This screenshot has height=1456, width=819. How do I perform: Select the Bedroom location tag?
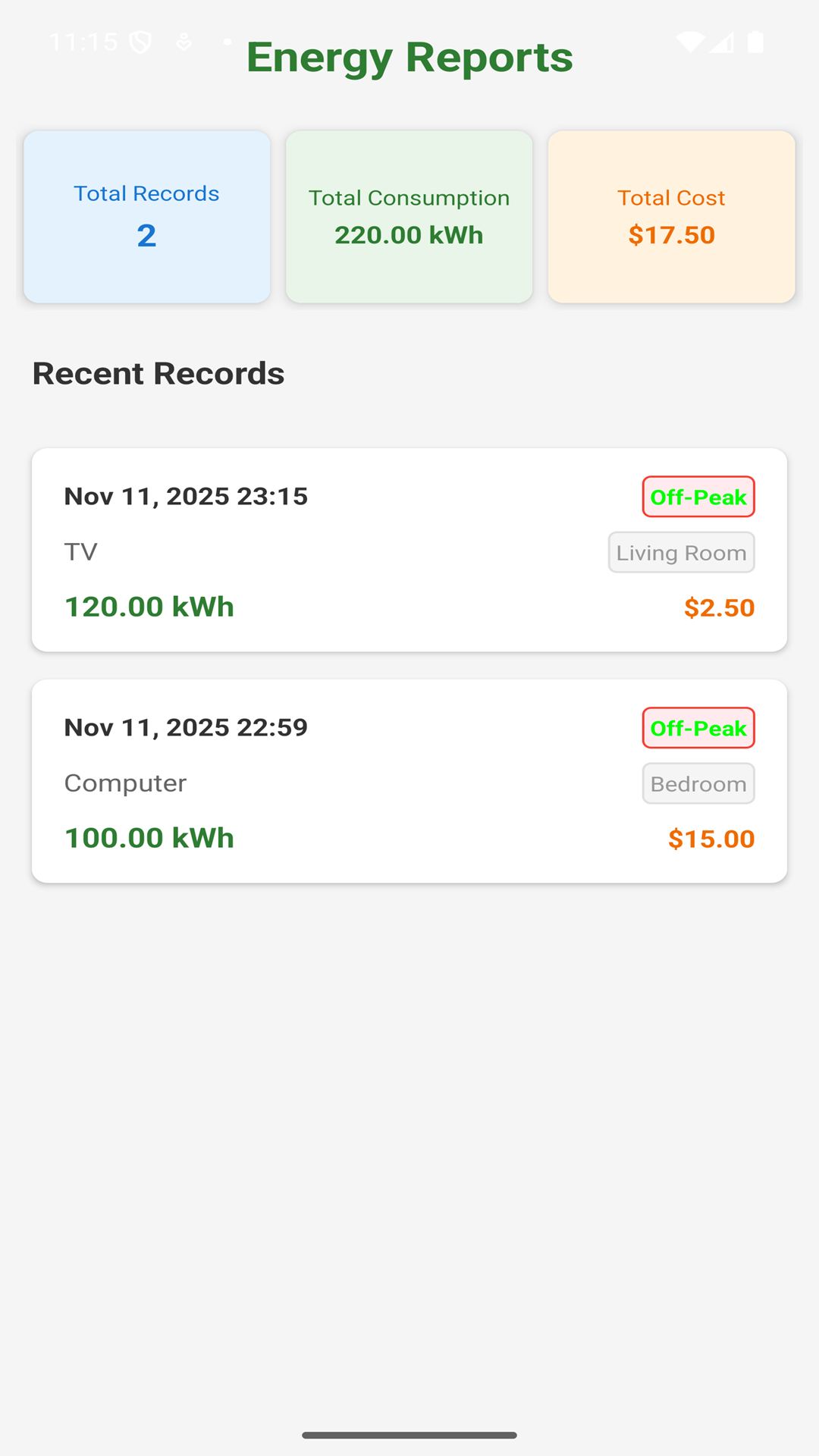coord(698,784)
